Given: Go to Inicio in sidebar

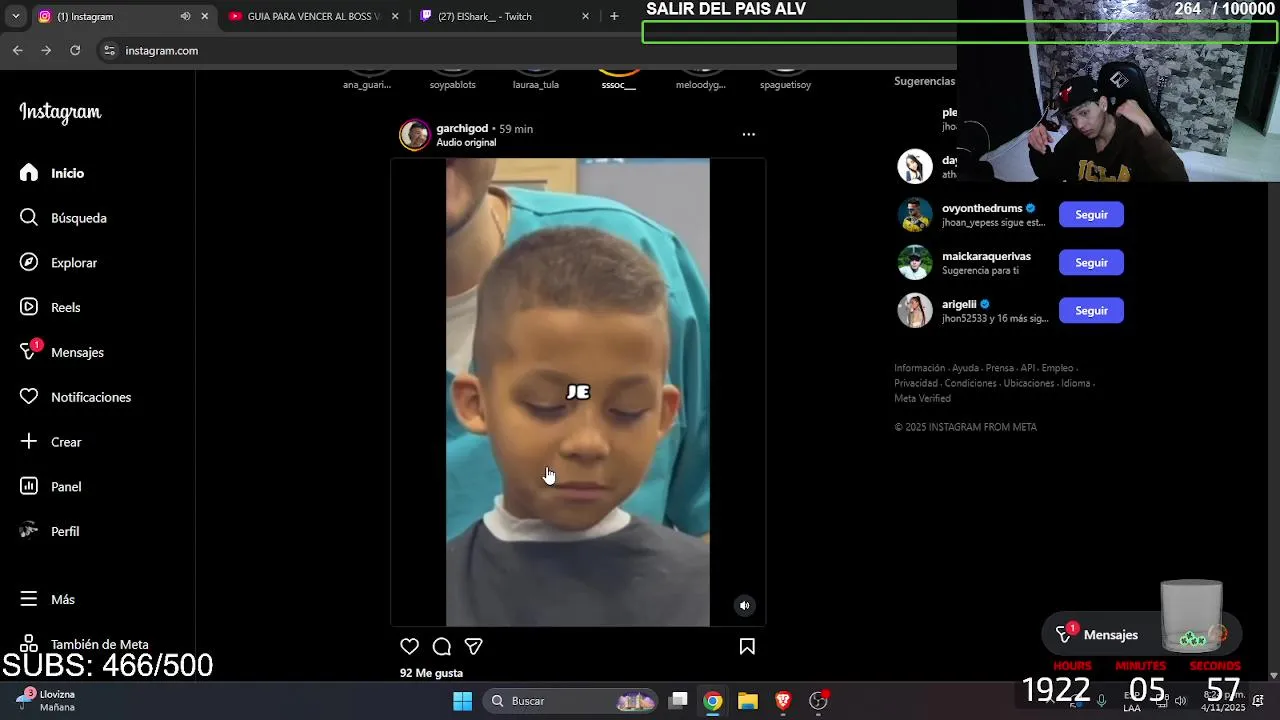Looking at the screenshot, I should coord(67,173).
